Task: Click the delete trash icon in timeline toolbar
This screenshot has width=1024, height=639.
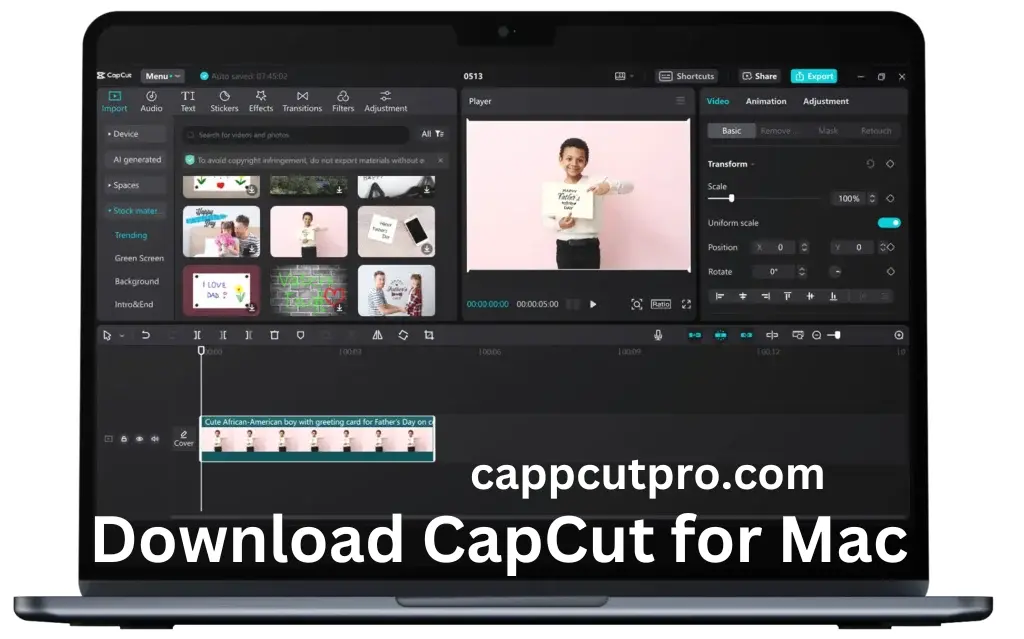Action: (x=274, y=335)
